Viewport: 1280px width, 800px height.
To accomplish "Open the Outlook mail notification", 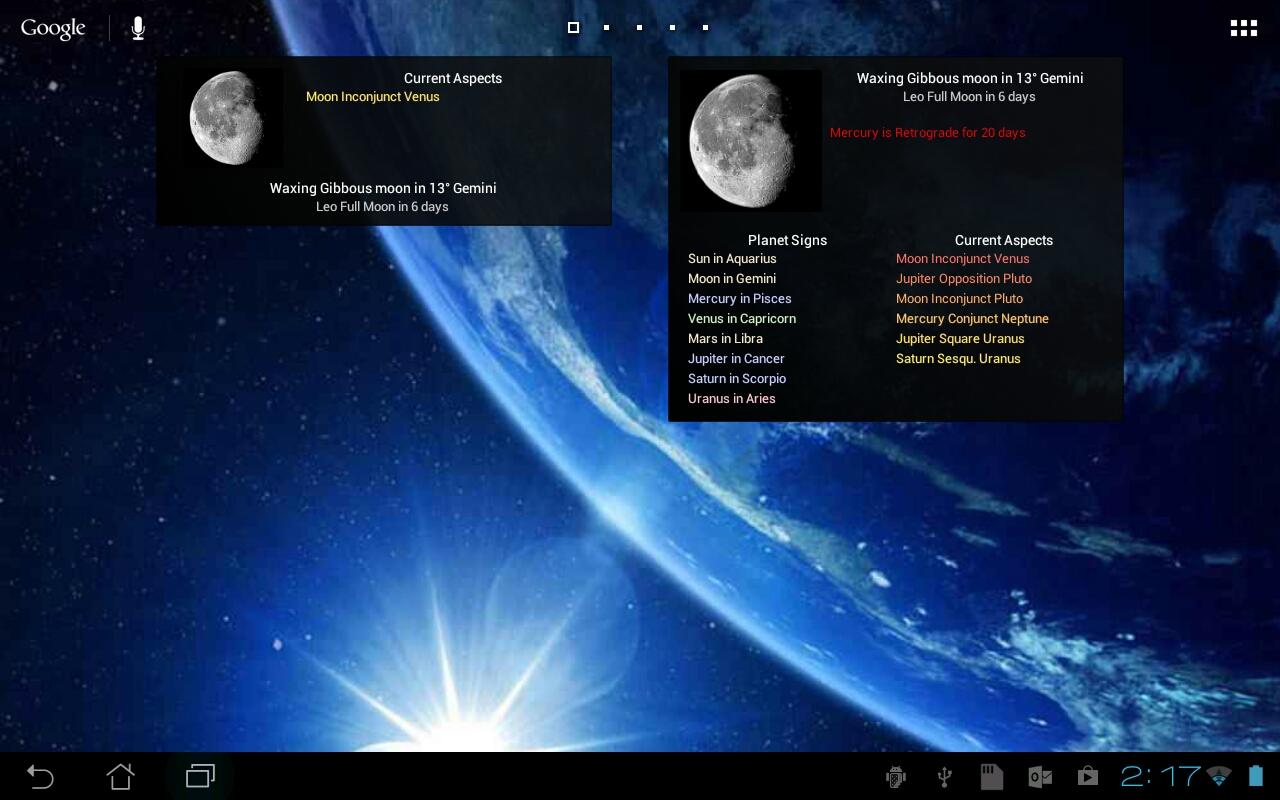I will click(x=1039, y=776).
